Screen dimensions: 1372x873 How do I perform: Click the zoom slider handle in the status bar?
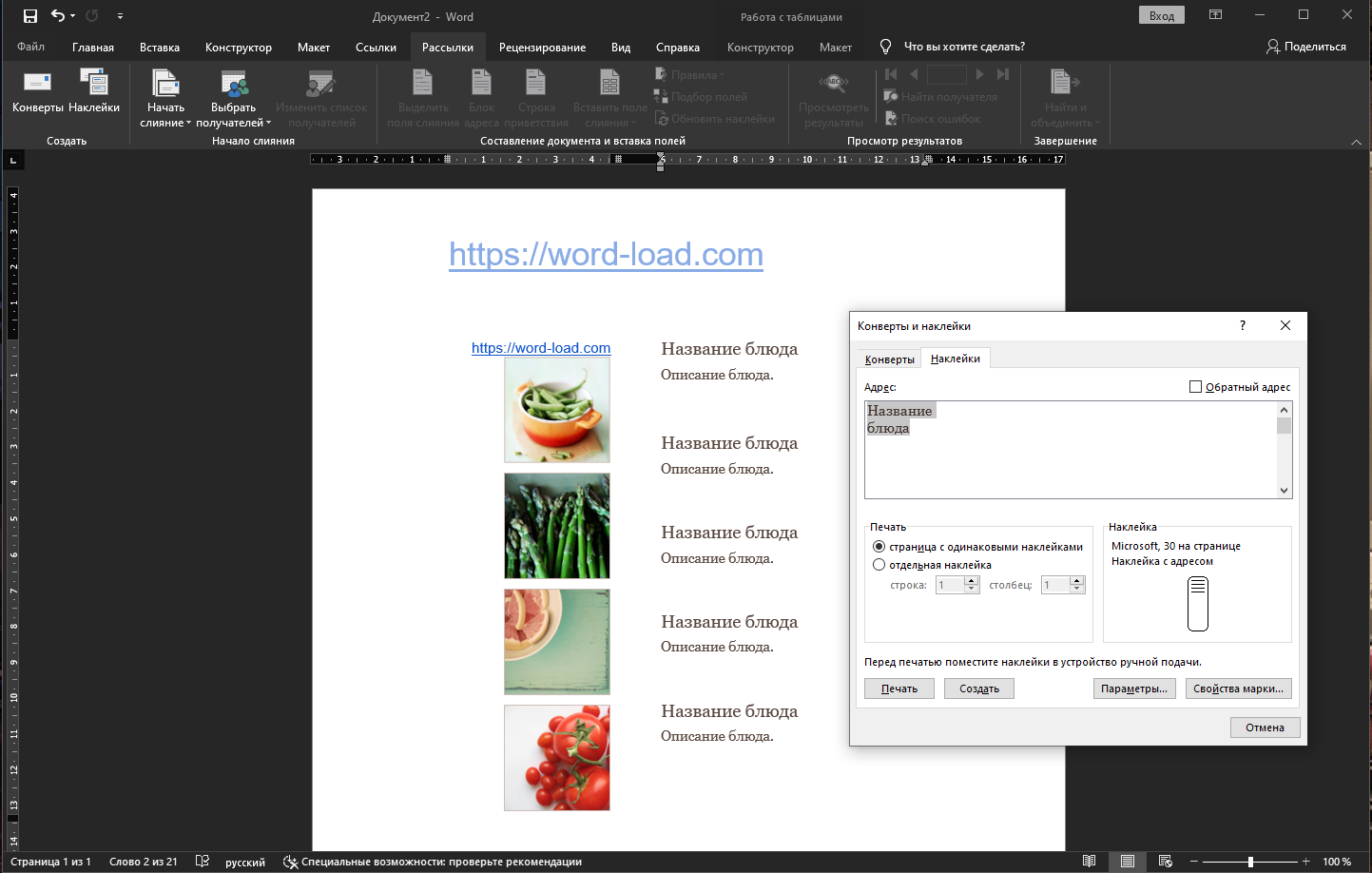click(1250, 862)
